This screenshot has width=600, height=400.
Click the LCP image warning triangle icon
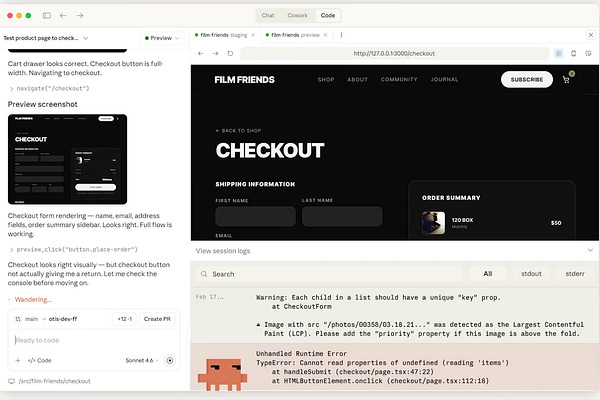click(258, 325)
